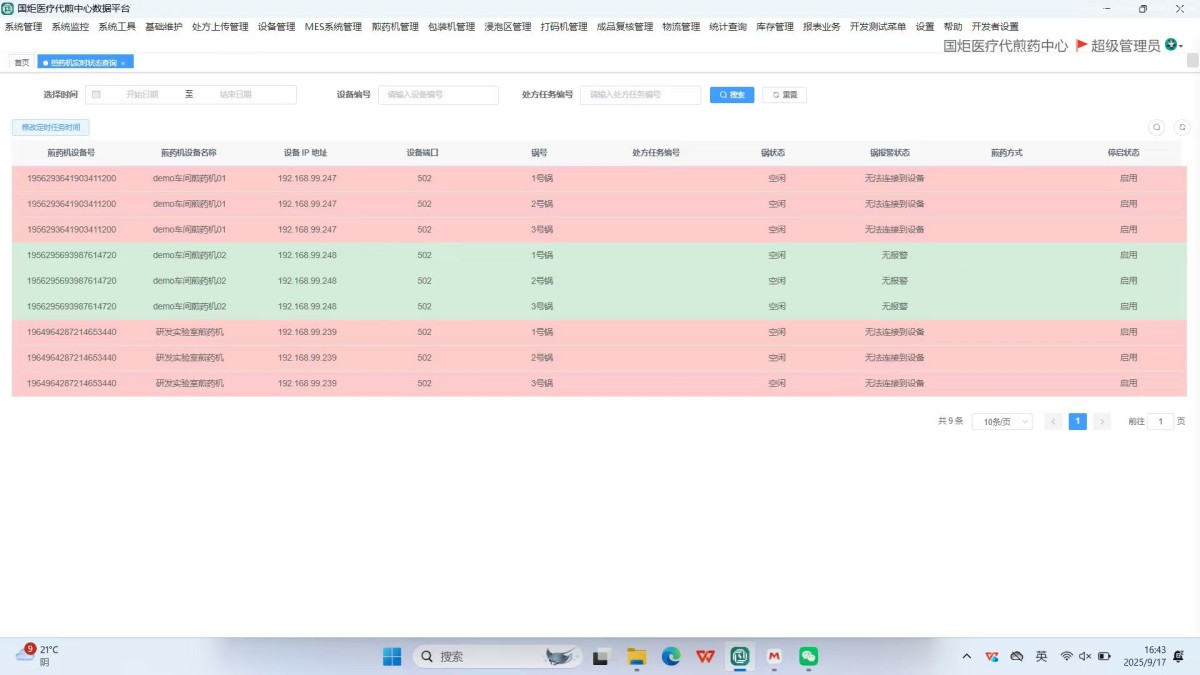Click the round refresh icon above the table
This screenshot has width=1200, height=675.
point(1182,127)
